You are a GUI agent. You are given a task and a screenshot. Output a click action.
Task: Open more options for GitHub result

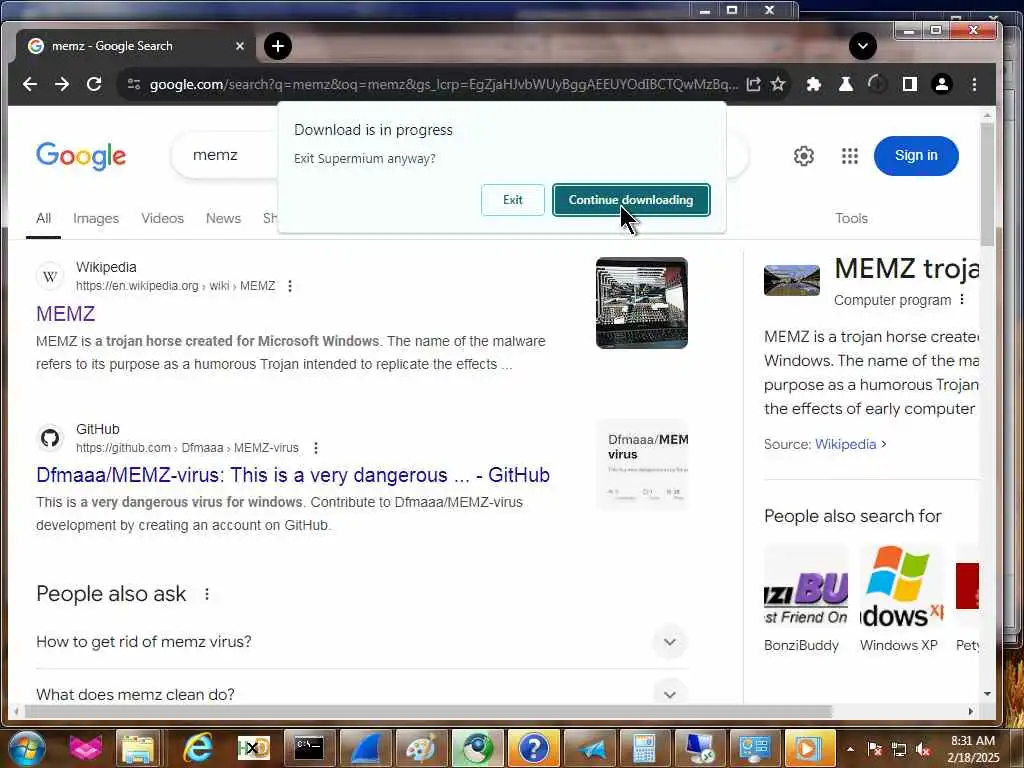pos(316,448)
